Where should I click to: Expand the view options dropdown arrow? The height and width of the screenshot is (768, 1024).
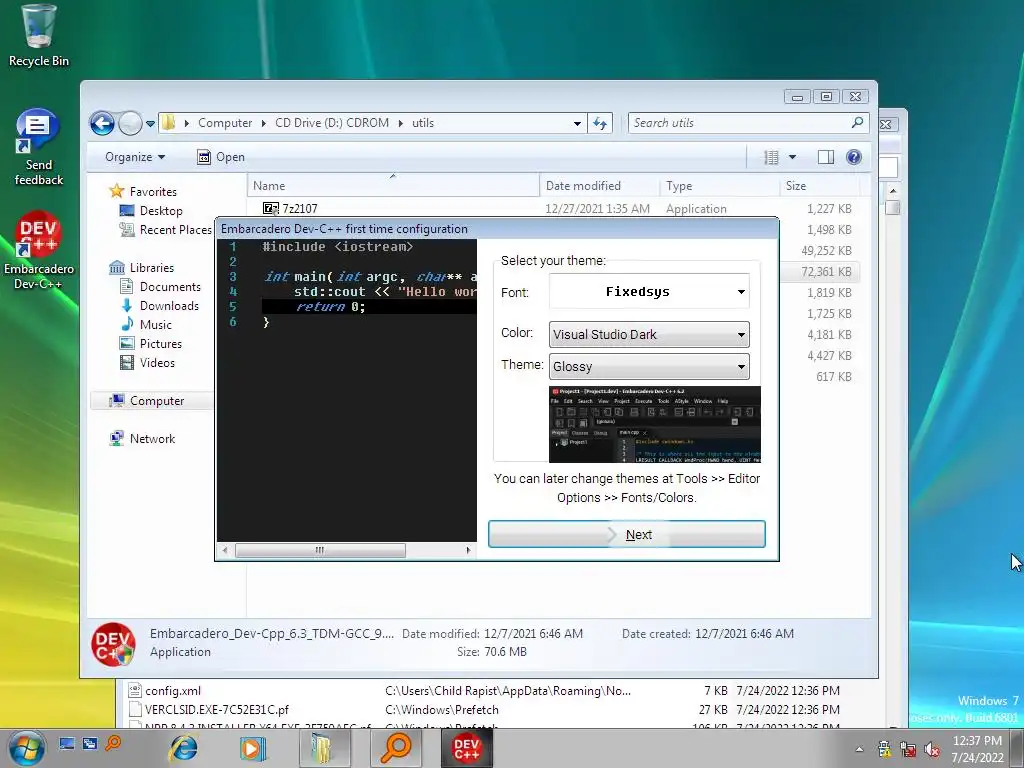[792, 157]
